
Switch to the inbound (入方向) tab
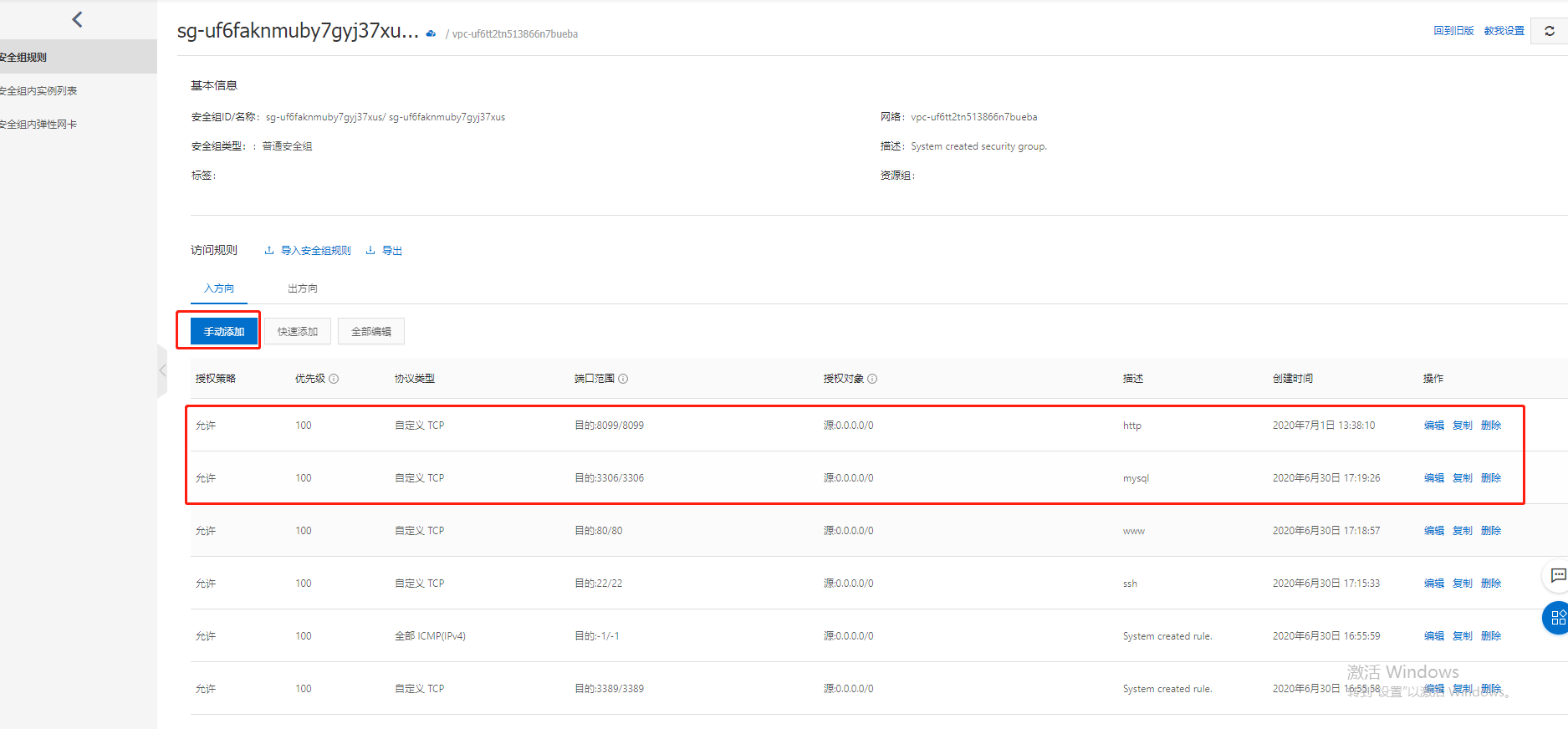219,288
